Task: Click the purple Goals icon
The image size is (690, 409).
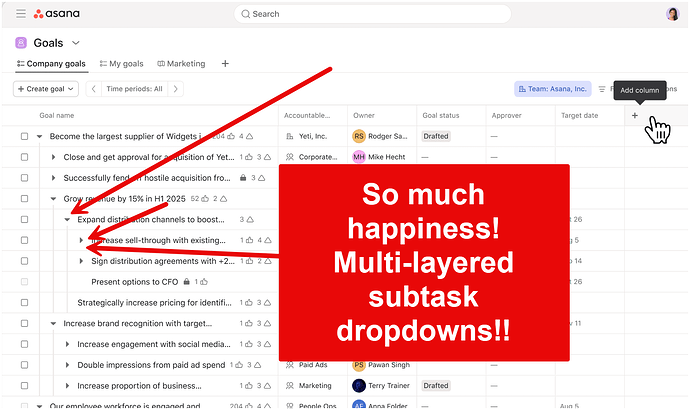Action: [x=21, y=43]
